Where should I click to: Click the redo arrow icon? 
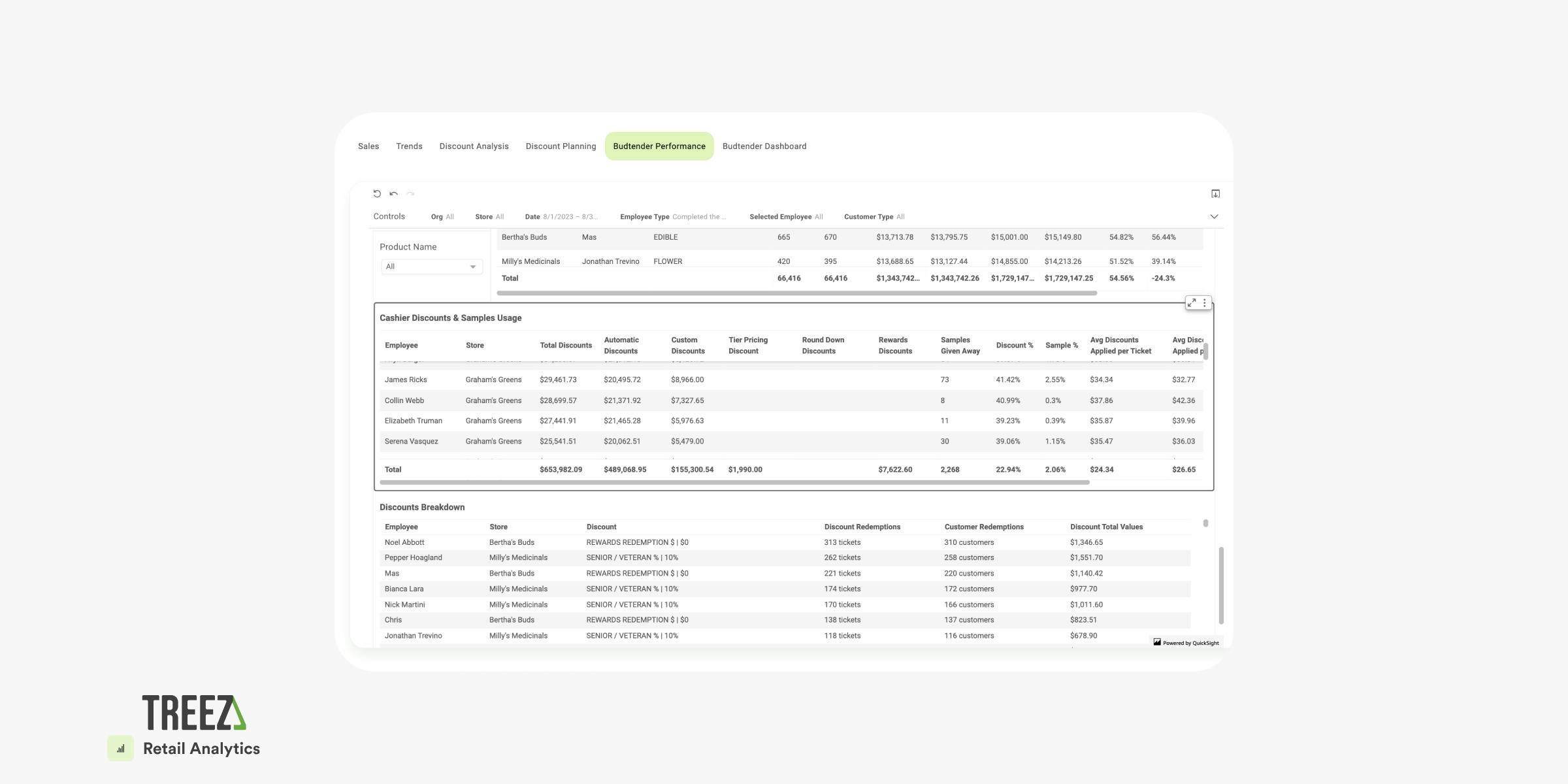[x=410, y=194]
